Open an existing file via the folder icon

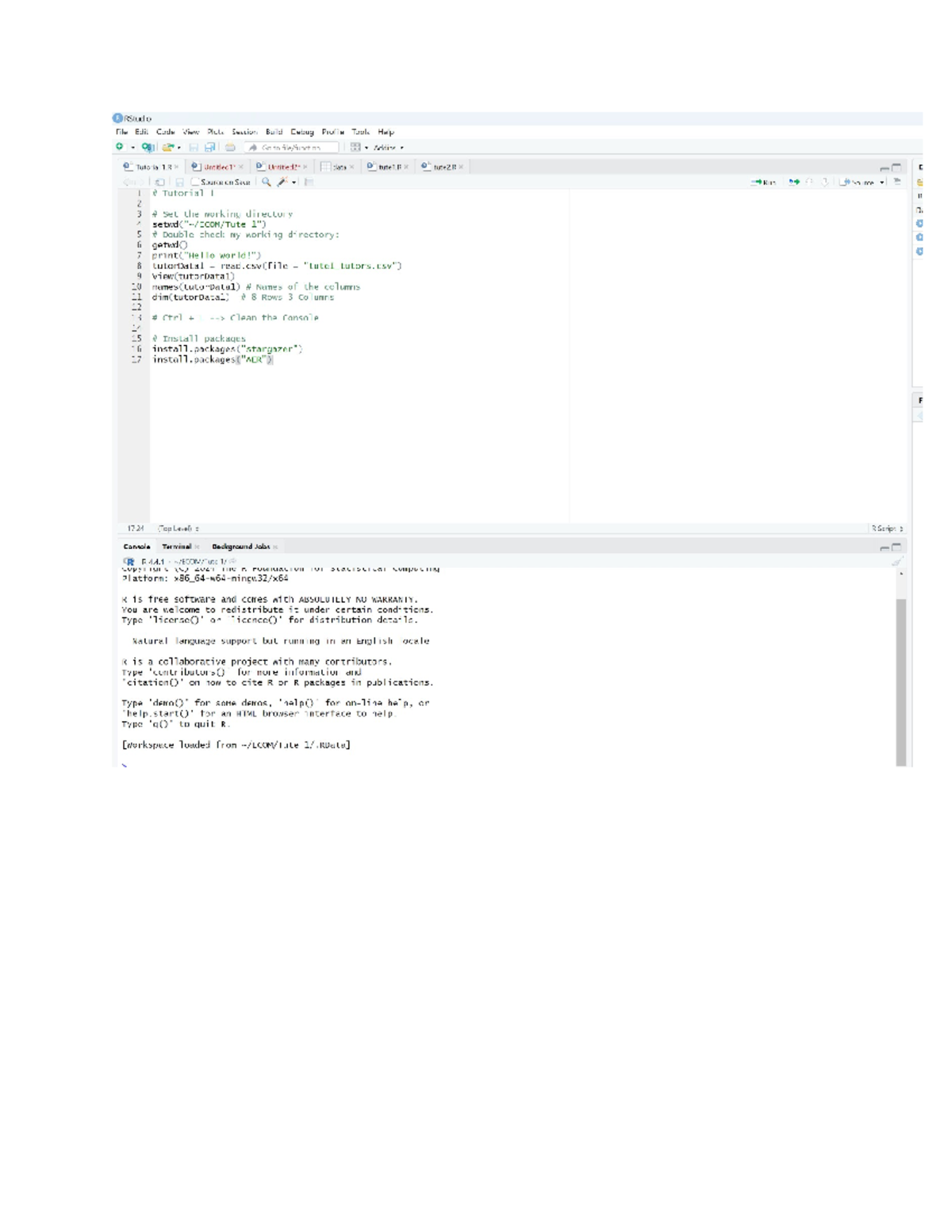click(x=167, y=148)
